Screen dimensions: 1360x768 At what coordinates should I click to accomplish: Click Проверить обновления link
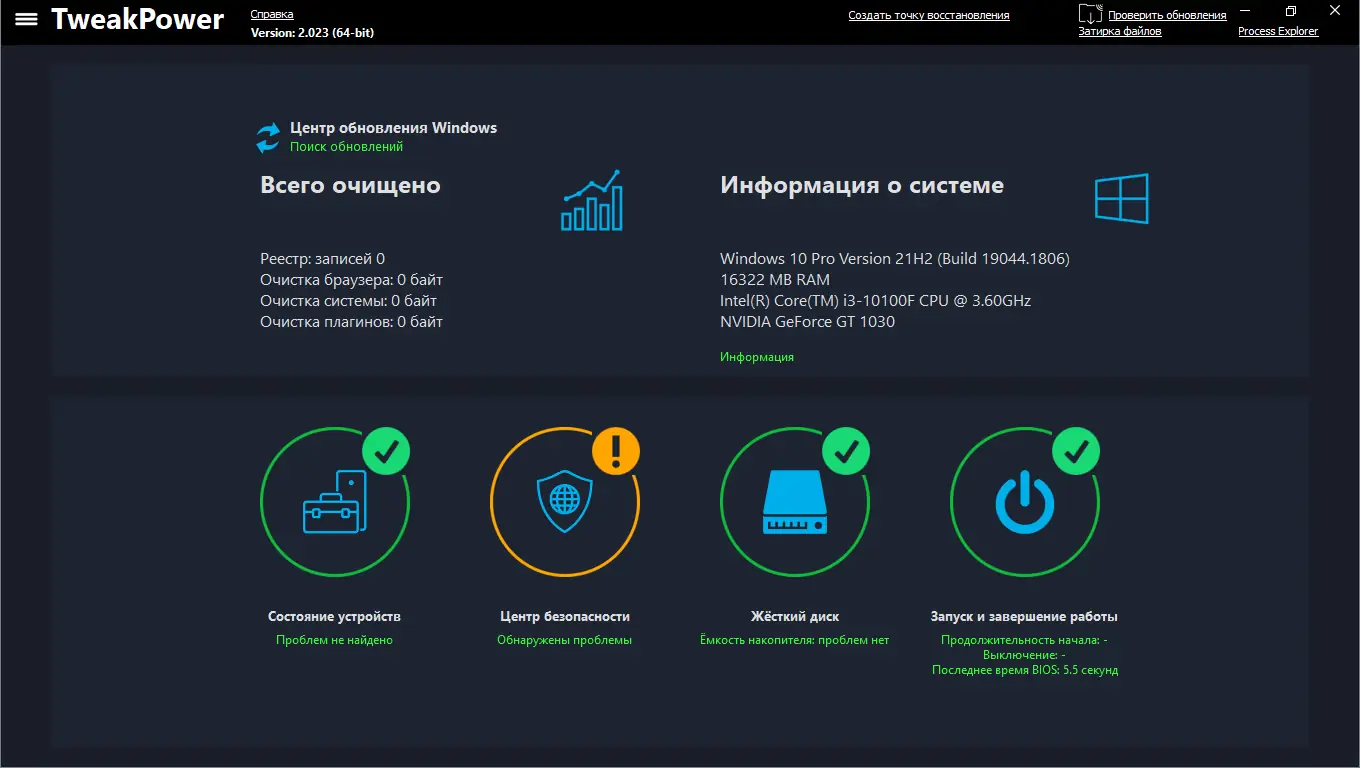point(1167,15)
